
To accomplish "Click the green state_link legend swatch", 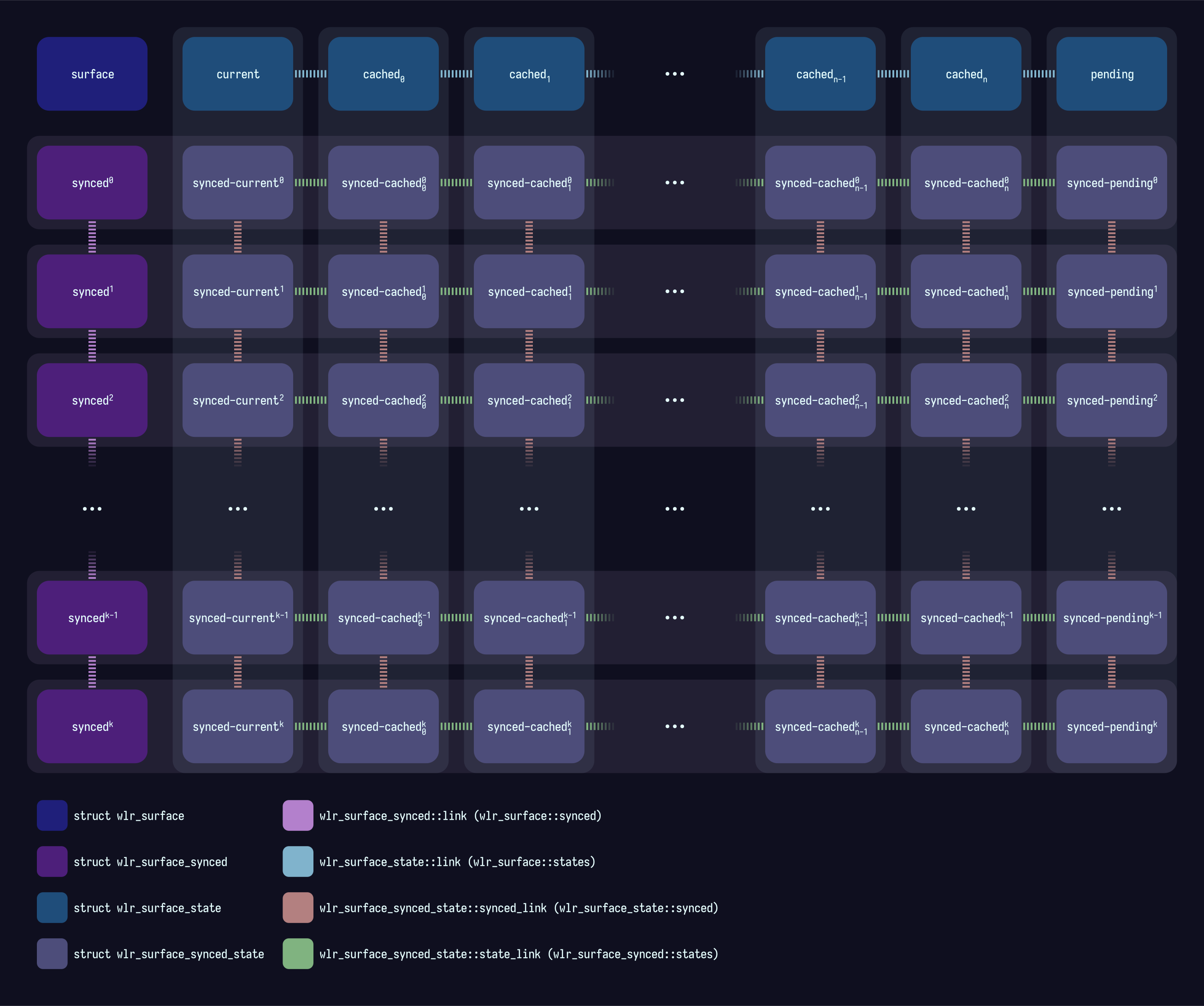I will tap(298, 953).
